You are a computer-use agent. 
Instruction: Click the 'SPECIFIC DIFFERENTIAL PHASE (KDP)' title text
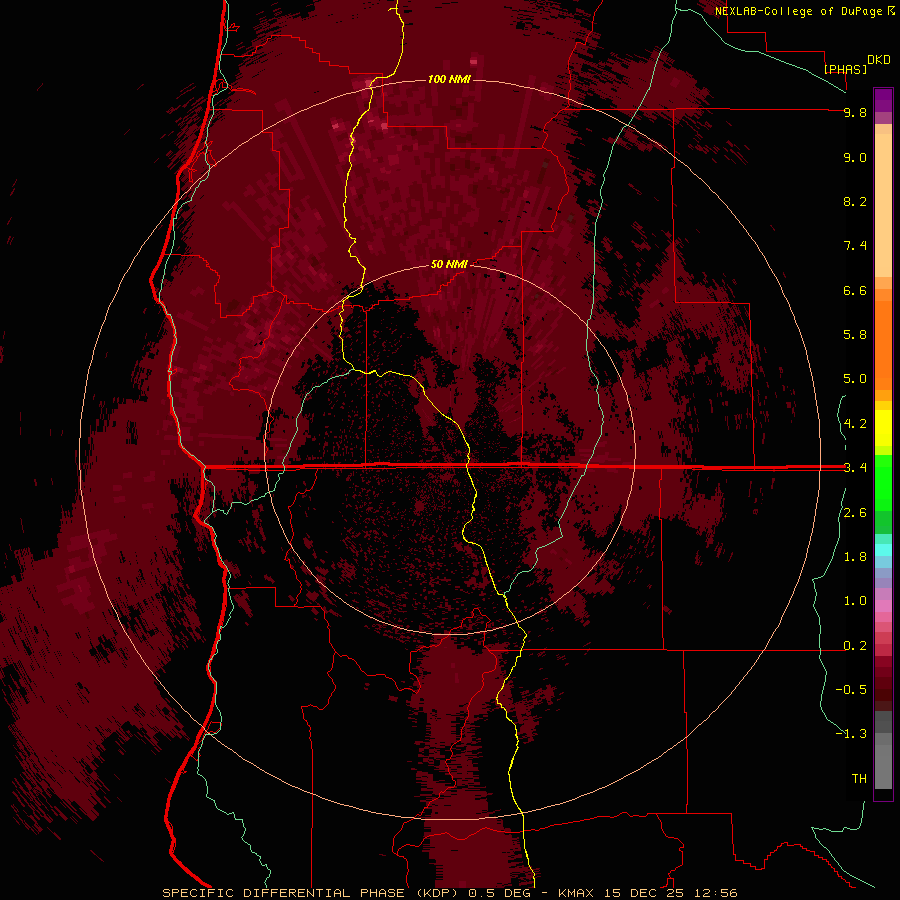tap(310, 893)
